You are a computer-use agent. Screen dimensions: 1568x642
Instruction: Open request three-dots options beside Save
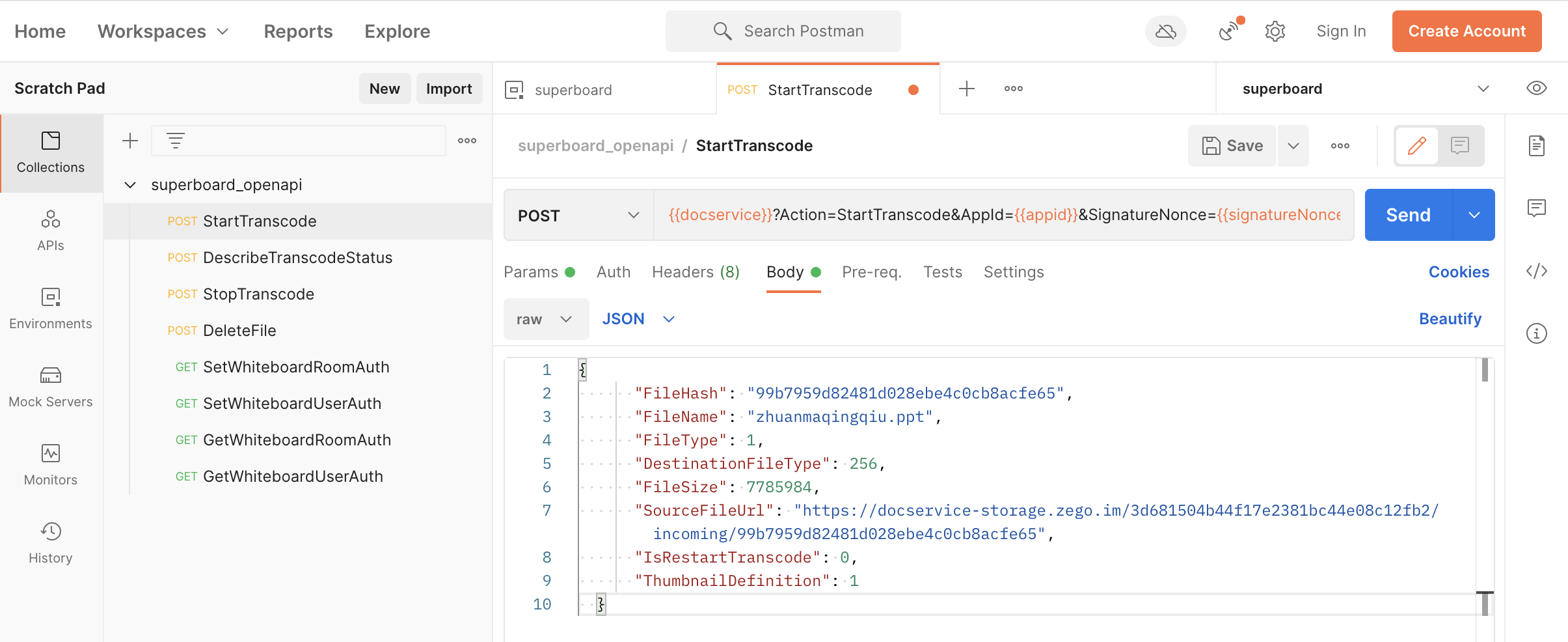1340,146
